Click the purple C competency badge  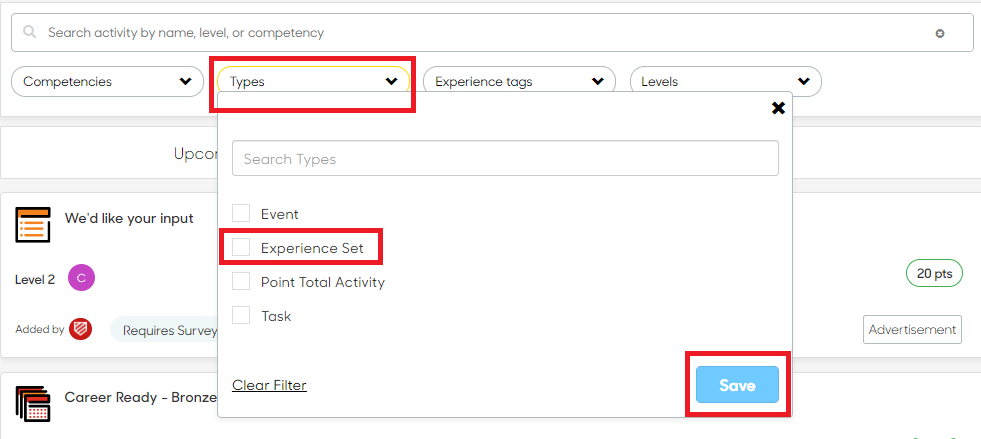tap(81, 278)
